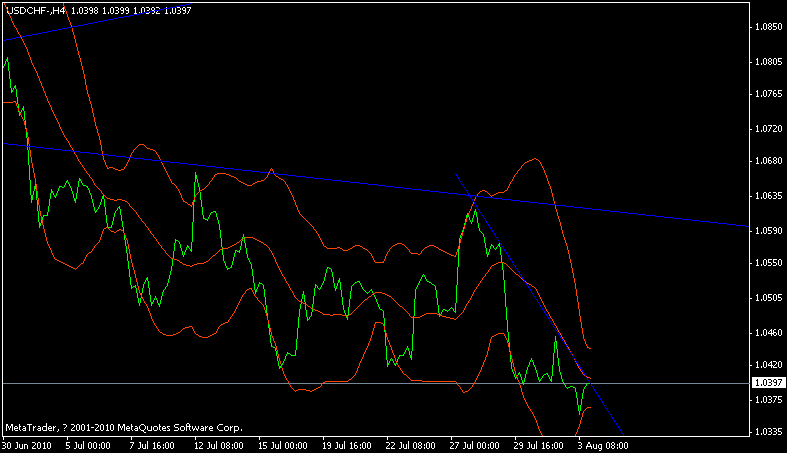The image size is (787, 453).
Task: Click the 1.0460 price scale label
Action: (x=768, y=333)
